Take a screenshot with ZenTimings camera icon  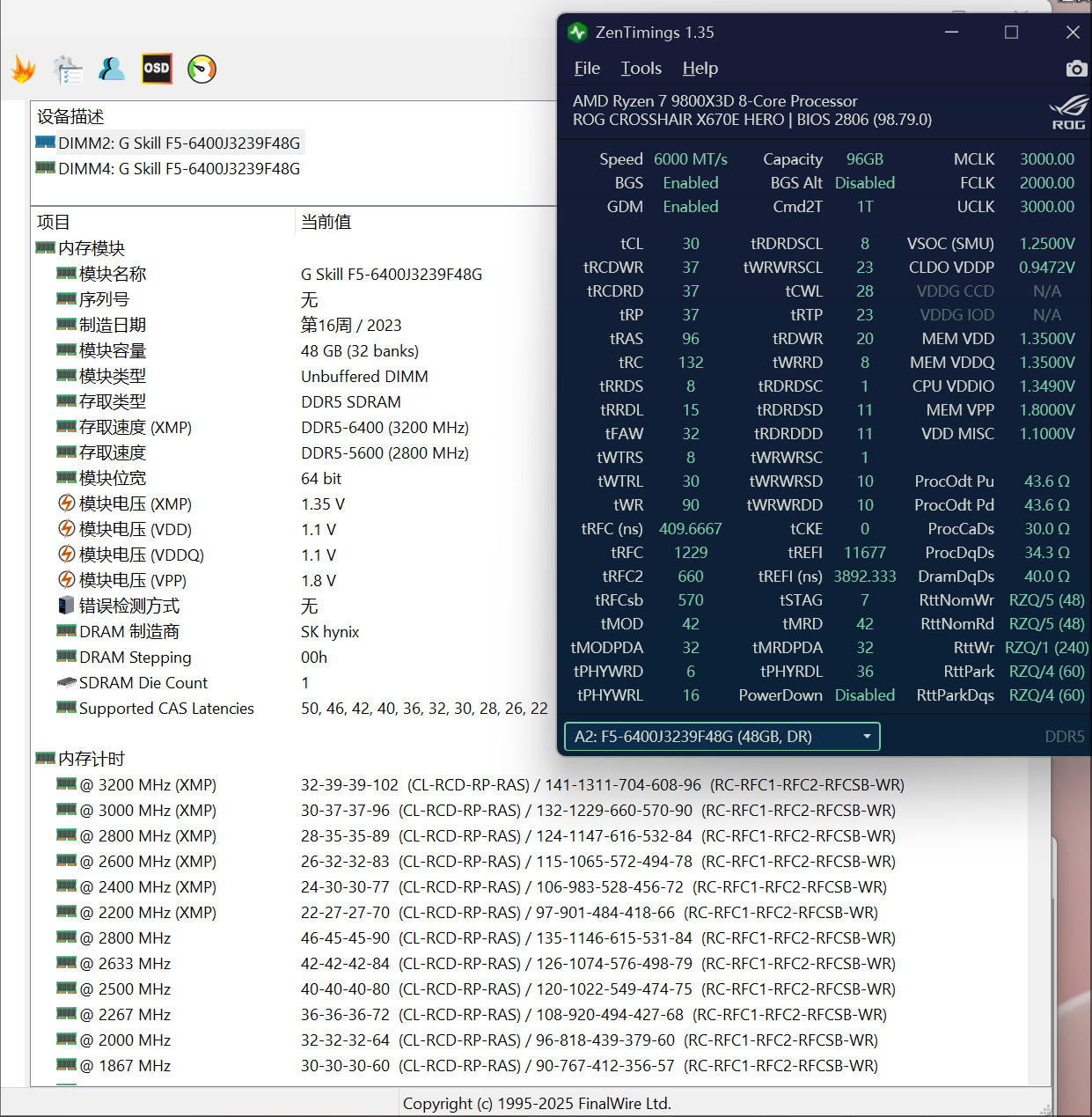click(1075, 69)
